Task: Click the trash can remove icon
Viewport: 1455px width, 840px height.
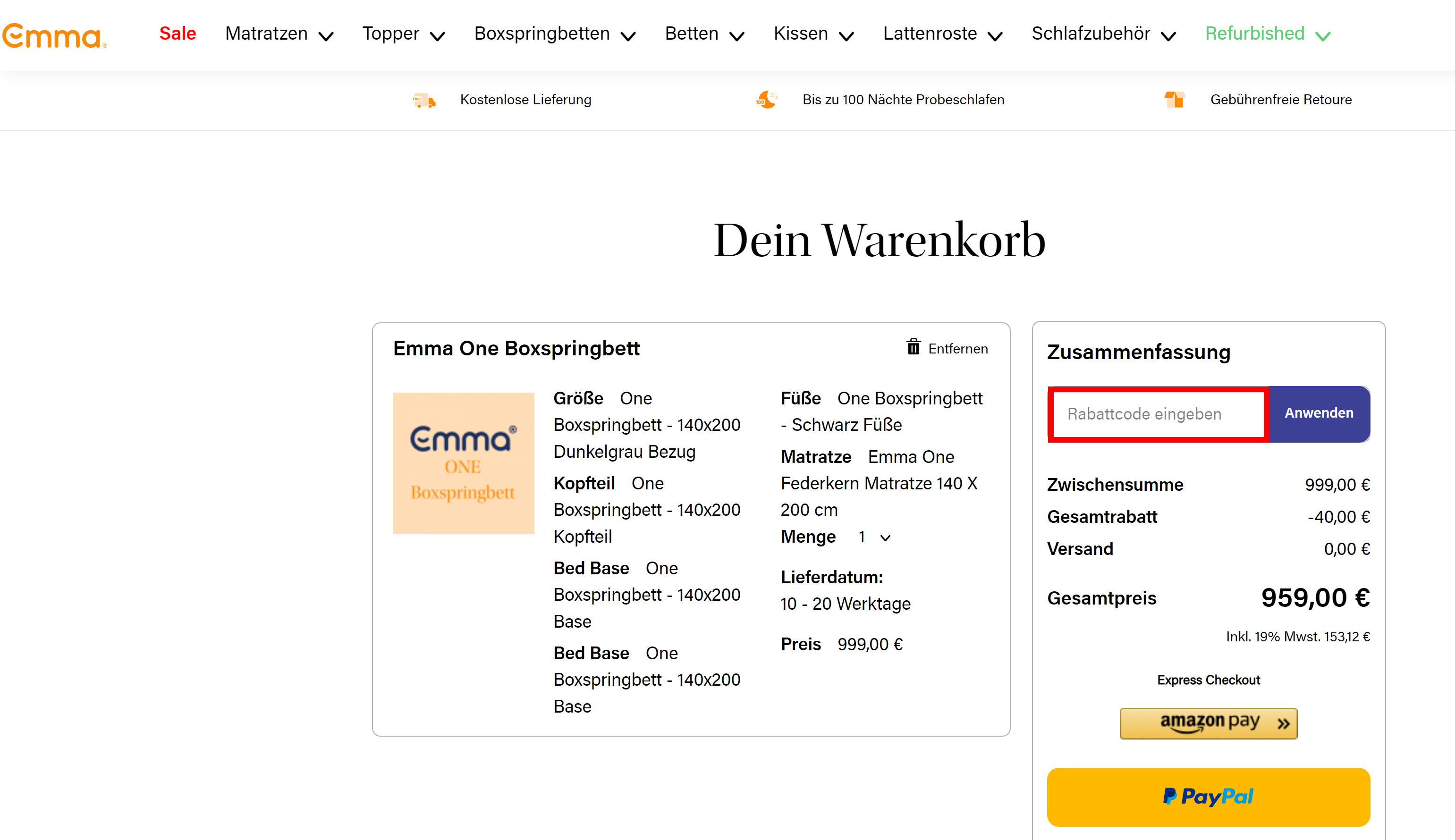Action: click(x=913, y=347)
